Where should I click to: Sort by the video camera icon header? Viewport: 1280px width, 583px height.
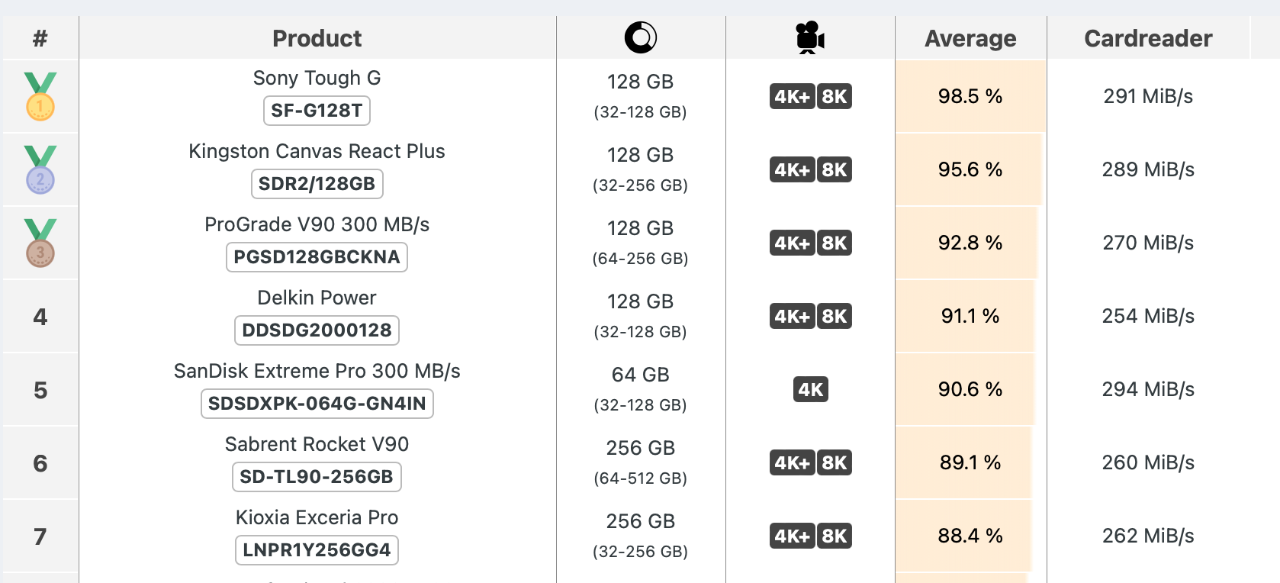[x=810, y=38]
